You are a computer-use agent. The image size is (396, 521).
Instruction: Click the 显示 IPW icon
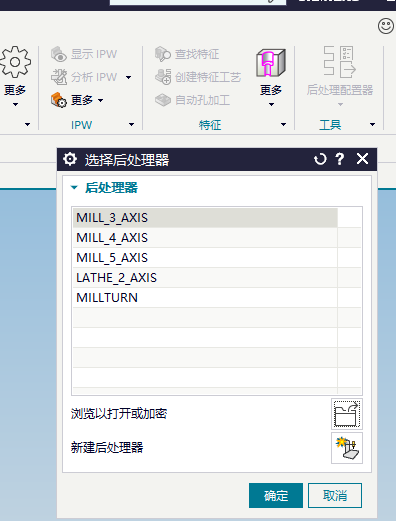pyautogui.click(x=59, y=54)
